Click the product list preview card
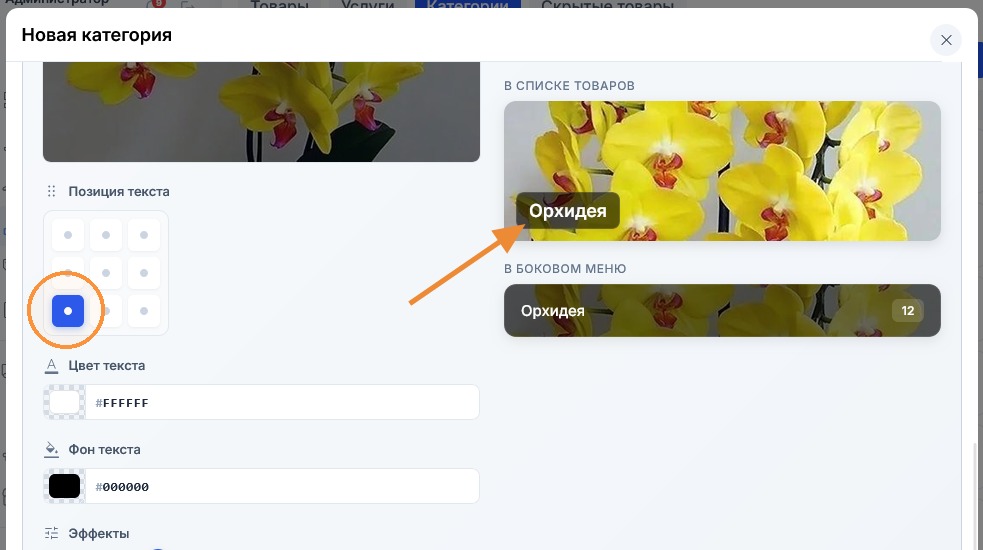The height and width of the screenshot is (550, 983). coord(722,171)
